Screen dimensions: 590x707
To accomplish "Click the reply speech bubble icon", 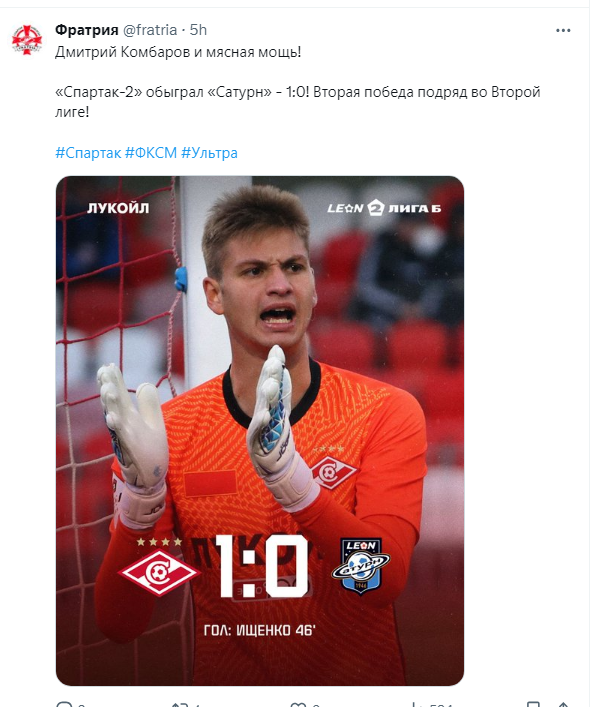I will pyautogui.click(x=64, y=704).
